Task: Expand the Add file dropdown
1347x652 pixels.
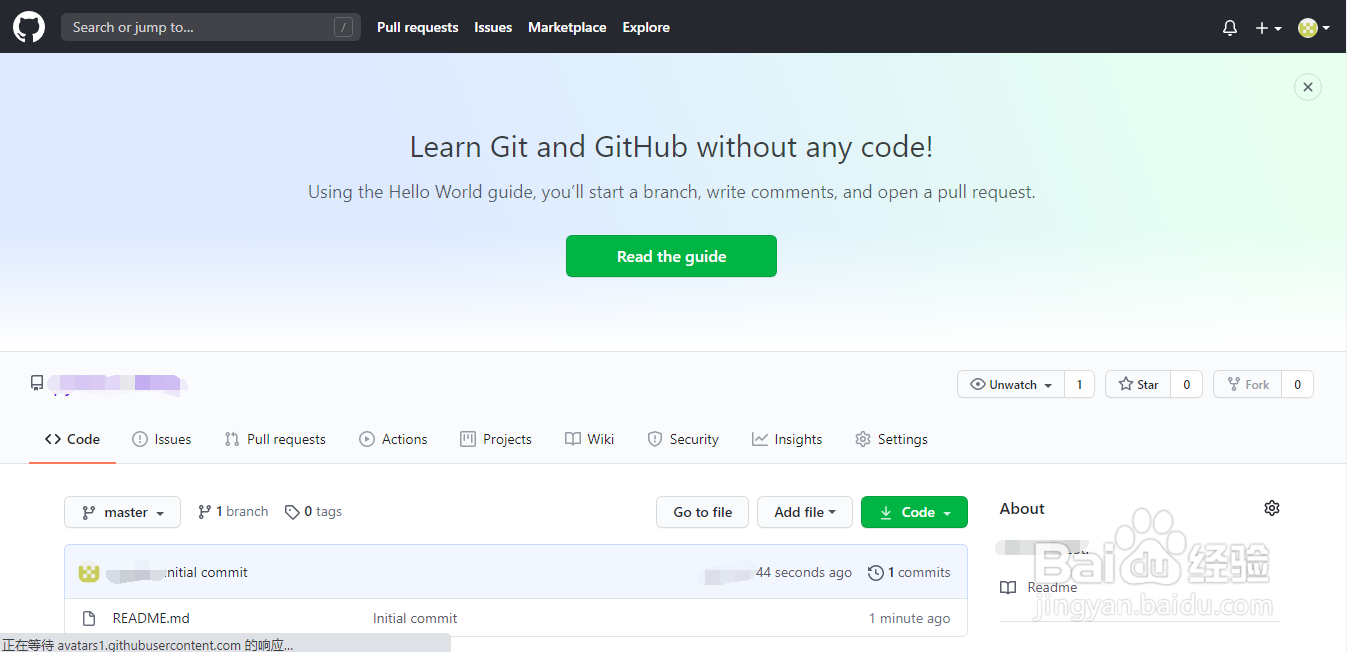Action: (805, 512)
